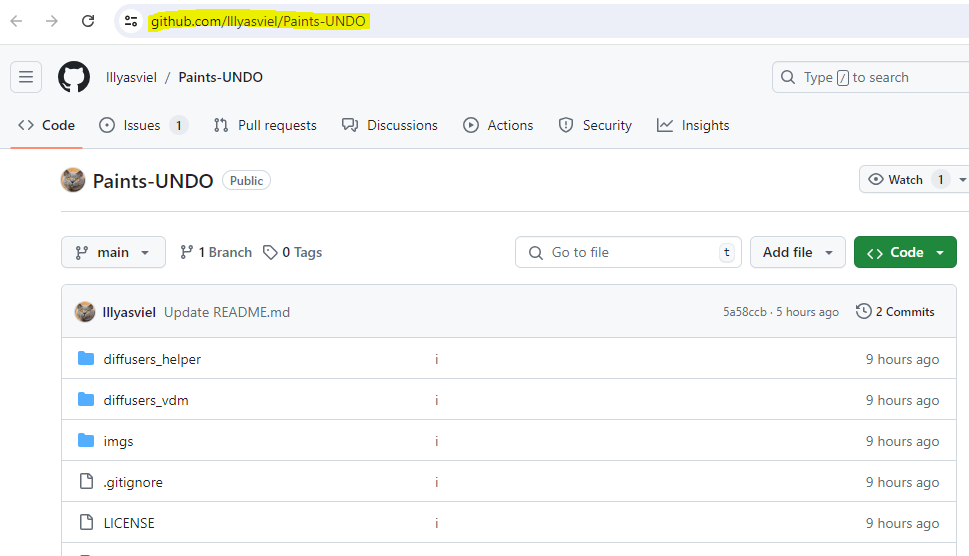
Task: Select the github.com URL in the address bar
Action: [258, 21]
